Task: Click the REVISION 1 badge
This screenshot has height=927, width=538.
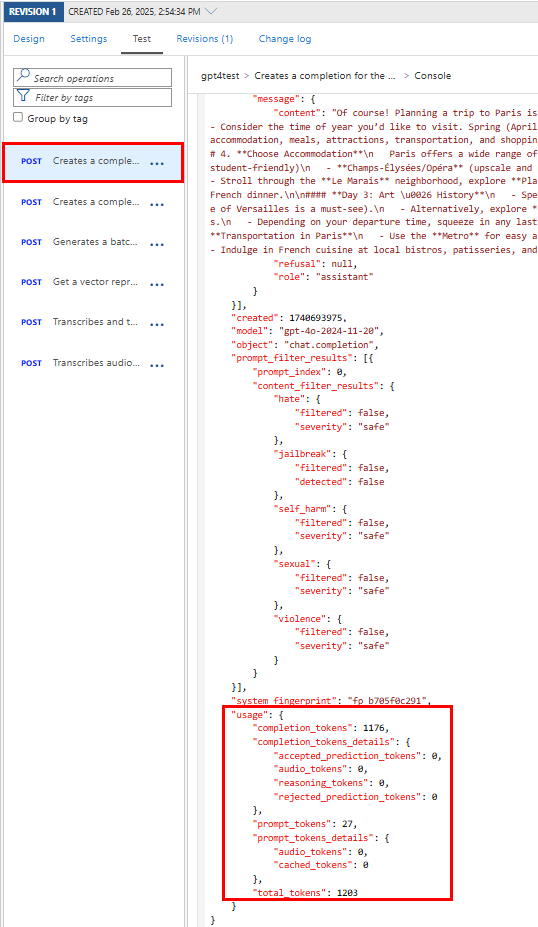Action: (33, 11)
